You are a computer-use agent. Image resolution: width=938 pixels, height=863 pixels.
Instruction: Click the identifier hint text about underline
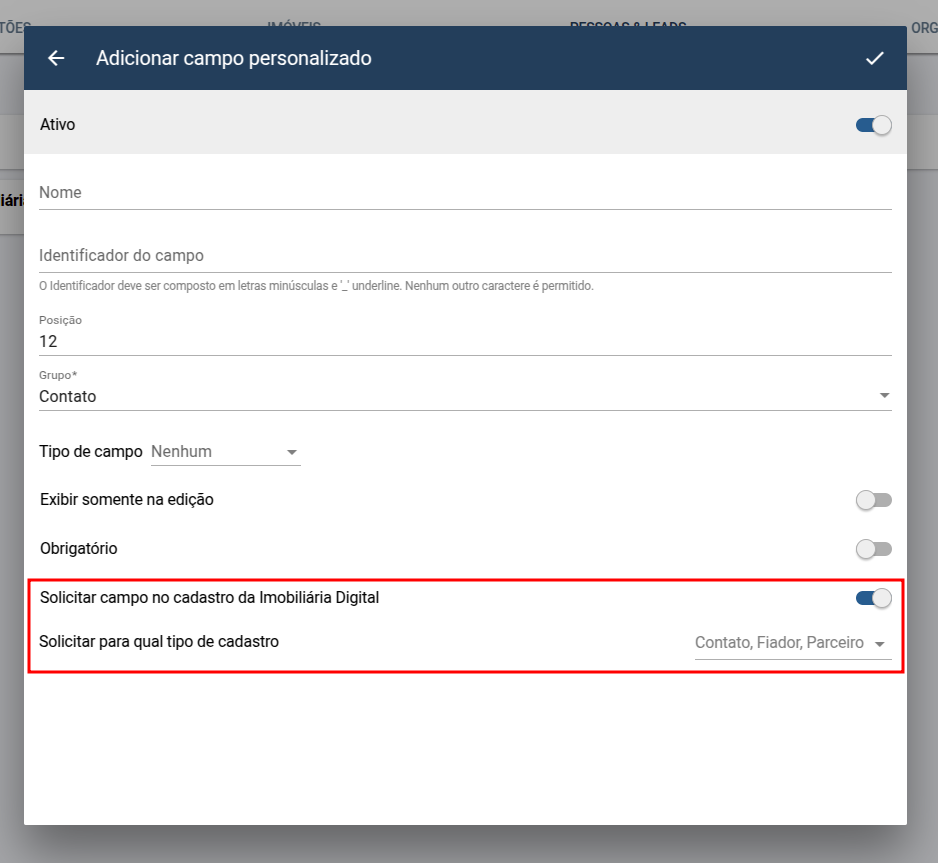tap(316, 286)
